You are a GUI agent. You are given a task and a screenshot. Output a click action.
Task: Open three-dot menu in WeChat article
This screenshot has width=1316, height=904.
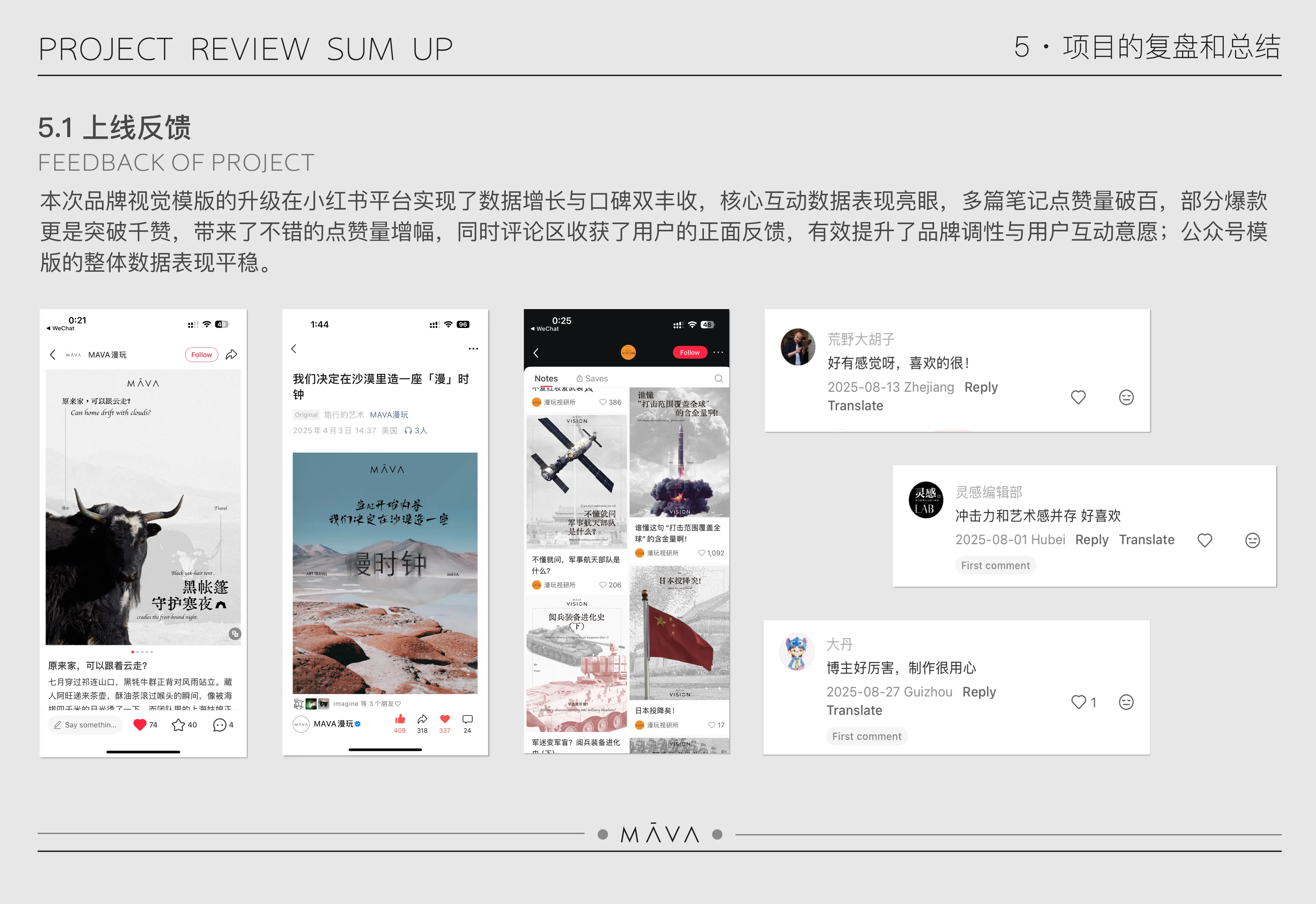pos(473,349)
